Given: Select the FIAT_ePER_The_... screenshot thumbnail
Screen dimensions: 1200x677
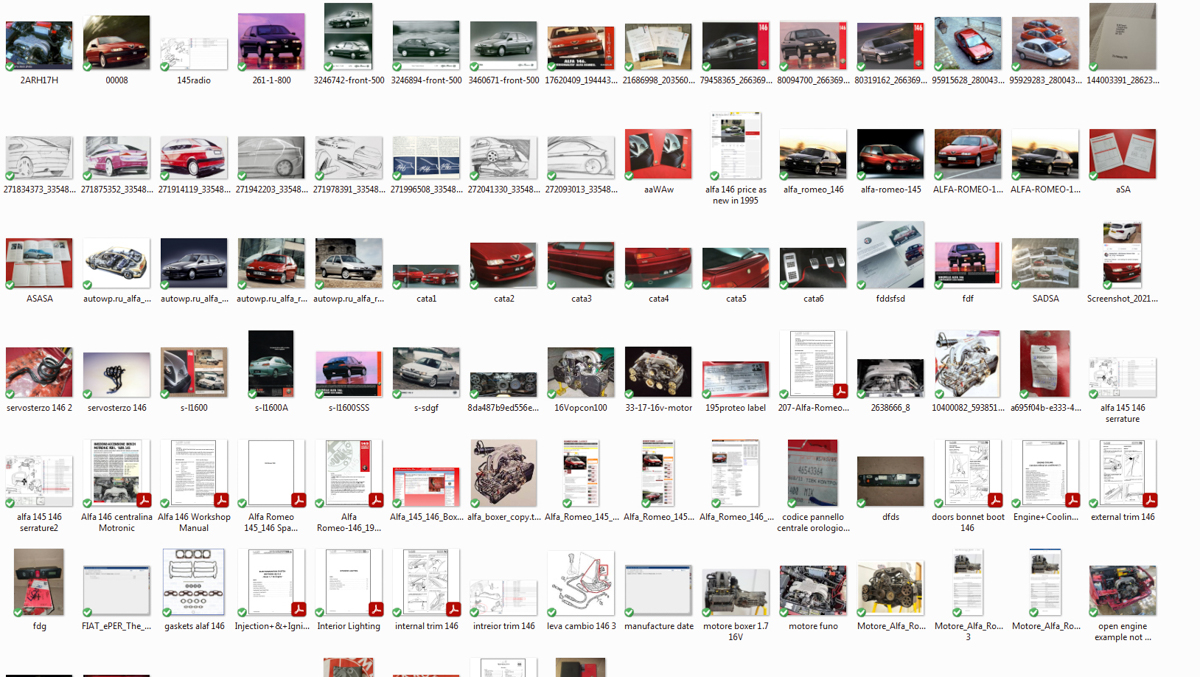Looking at the screenshot, I should click(x=116, y=591).
